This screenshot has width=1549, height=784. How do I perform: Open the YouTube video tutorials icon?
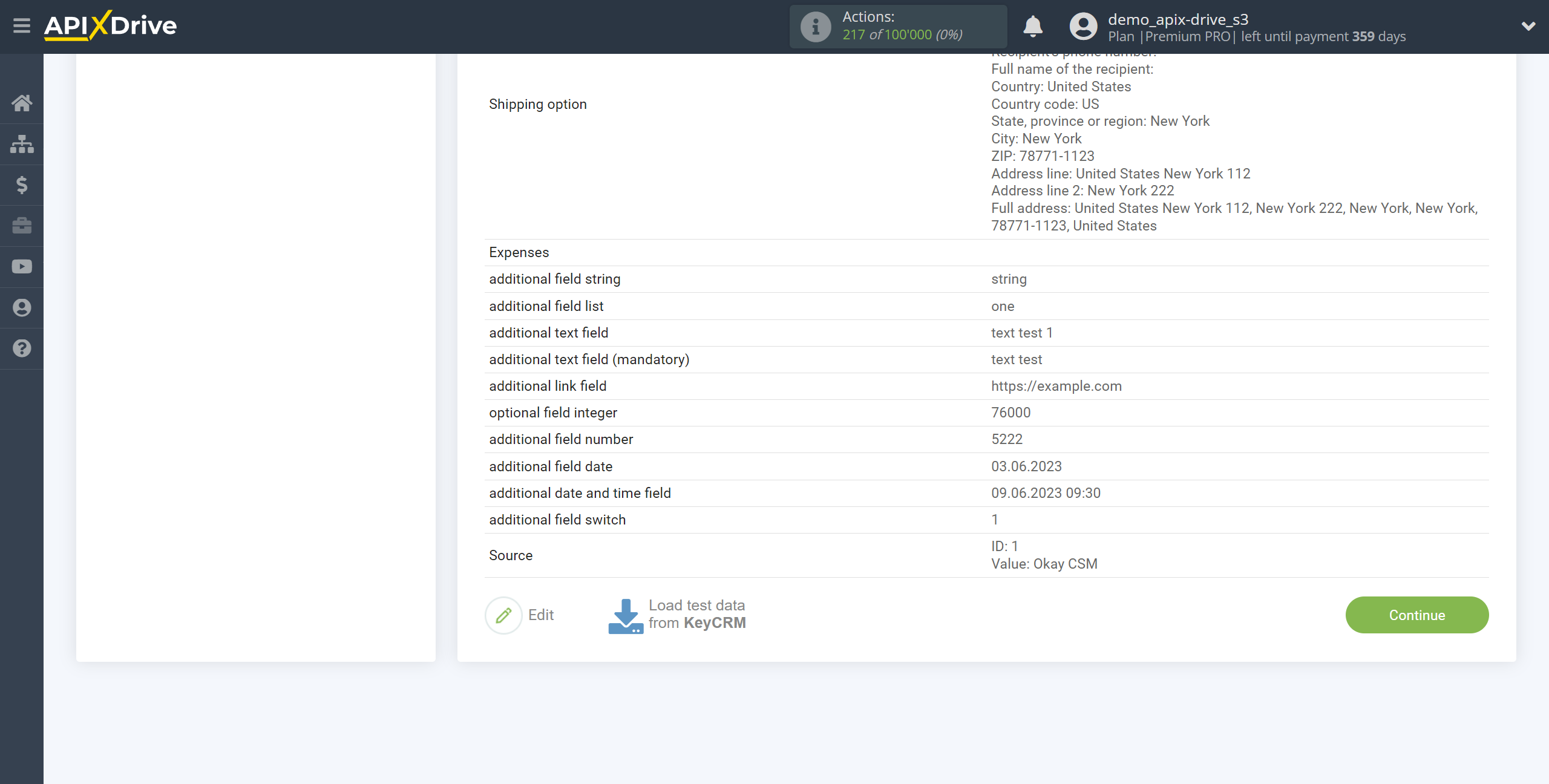pos(22,267)
